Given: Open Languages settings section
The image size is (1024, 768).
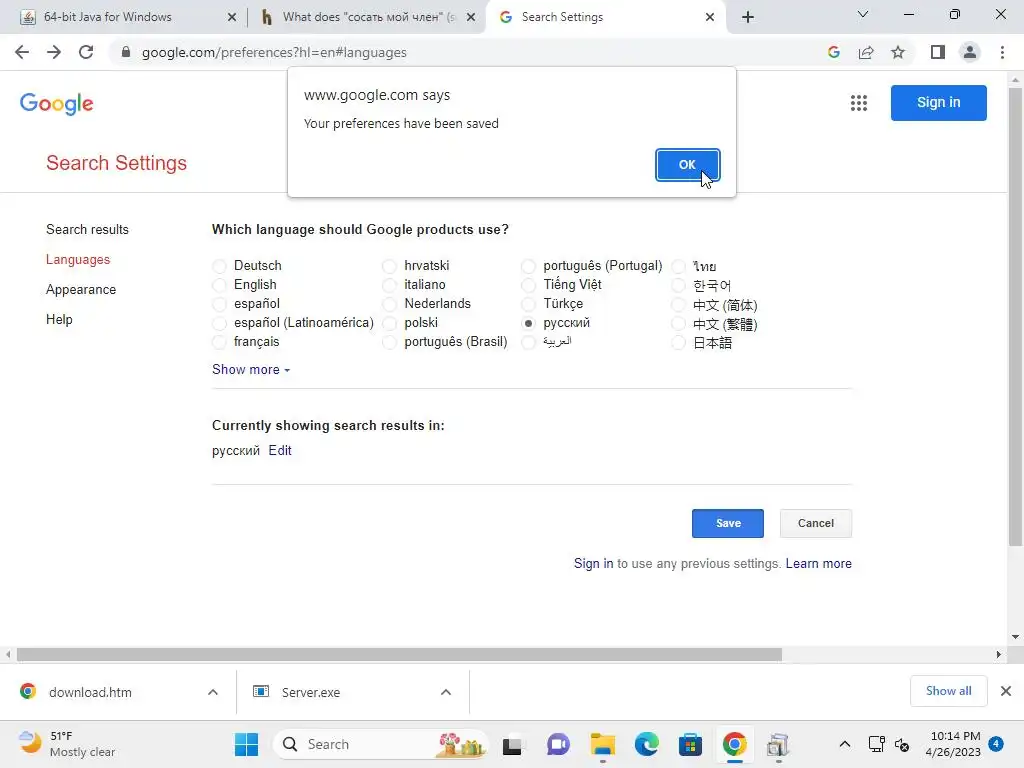Looking at the screenshot, I should click(x=78, y=259).
